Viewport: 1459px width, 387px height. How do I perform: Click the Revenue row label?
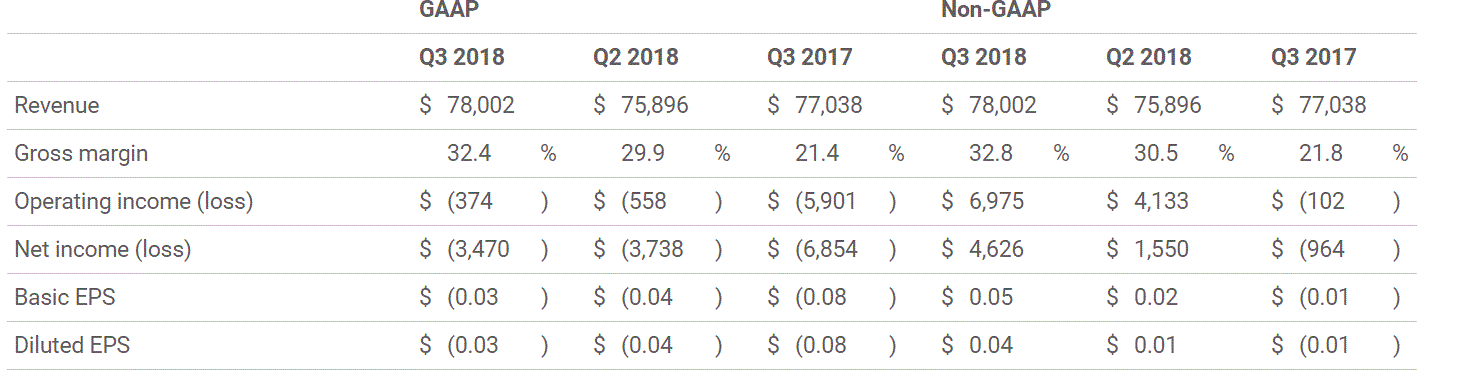click(x=57, y=105)
